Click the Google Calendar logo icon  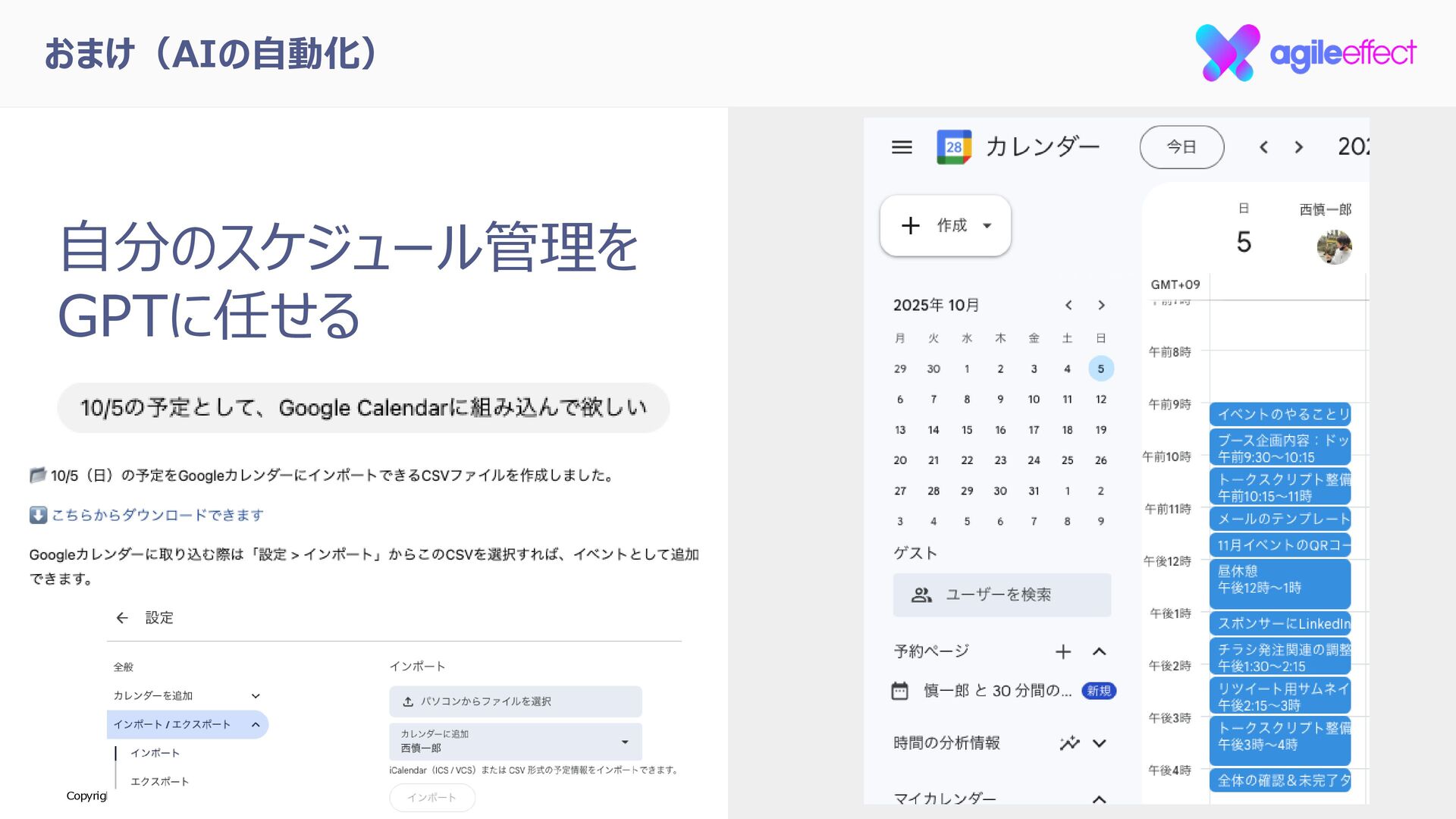(954, 147)
